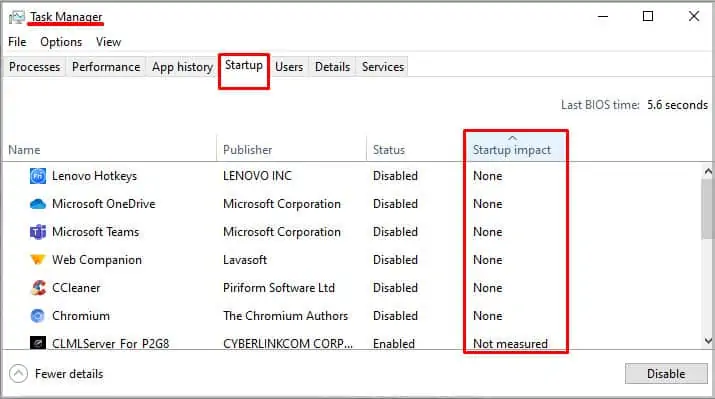Click the vertical scrollbar thumb
The height and width of the screenshot is (399, 715).
(x=708, y=208)
